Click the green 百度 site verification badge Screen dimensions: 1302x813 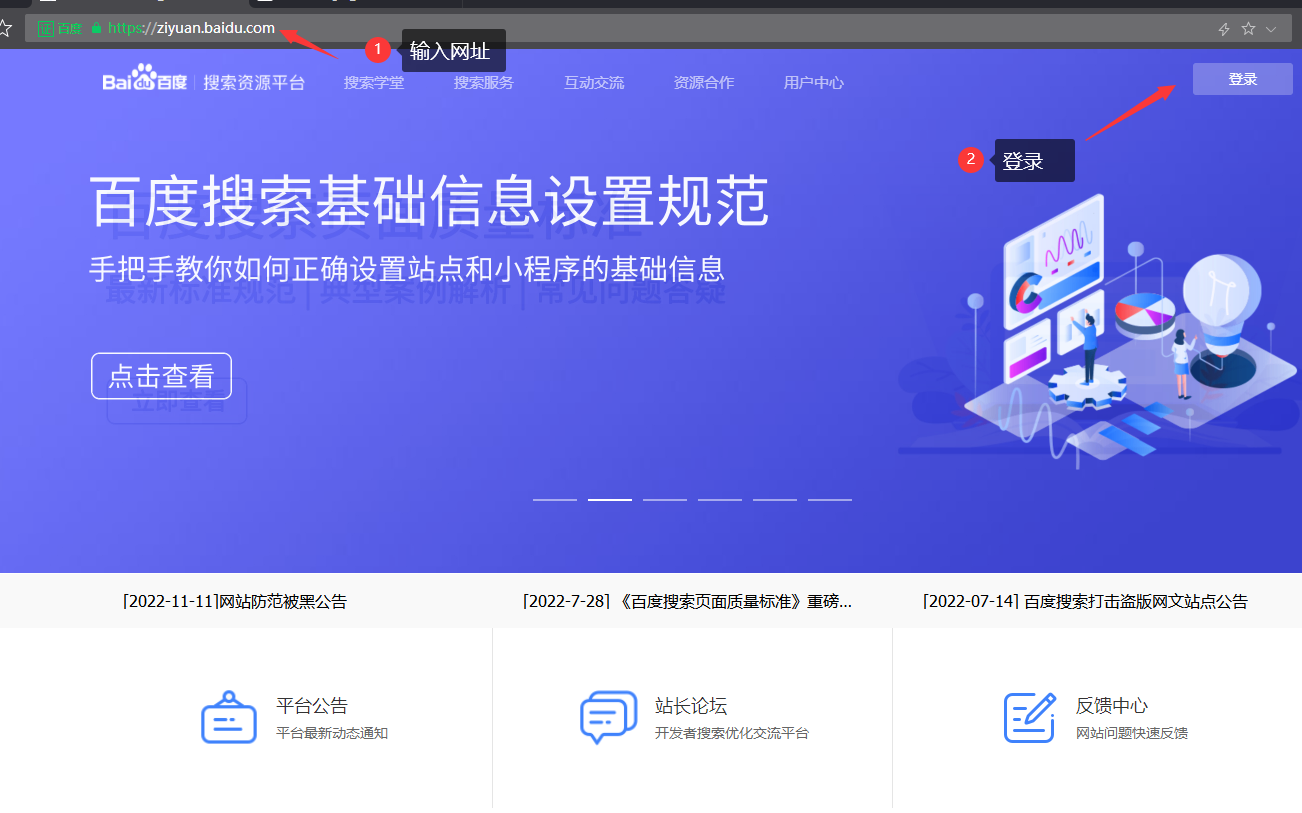pos(60,29)
